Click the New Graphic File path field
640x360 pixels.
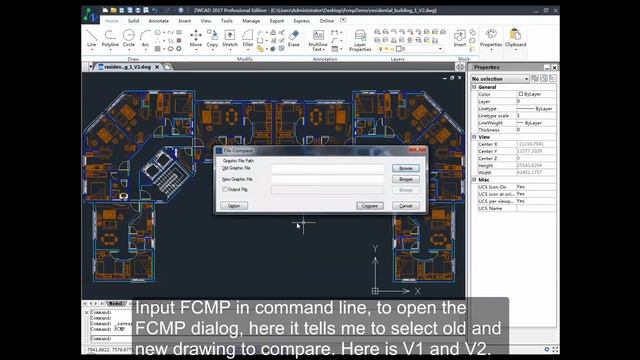[328, 179]
